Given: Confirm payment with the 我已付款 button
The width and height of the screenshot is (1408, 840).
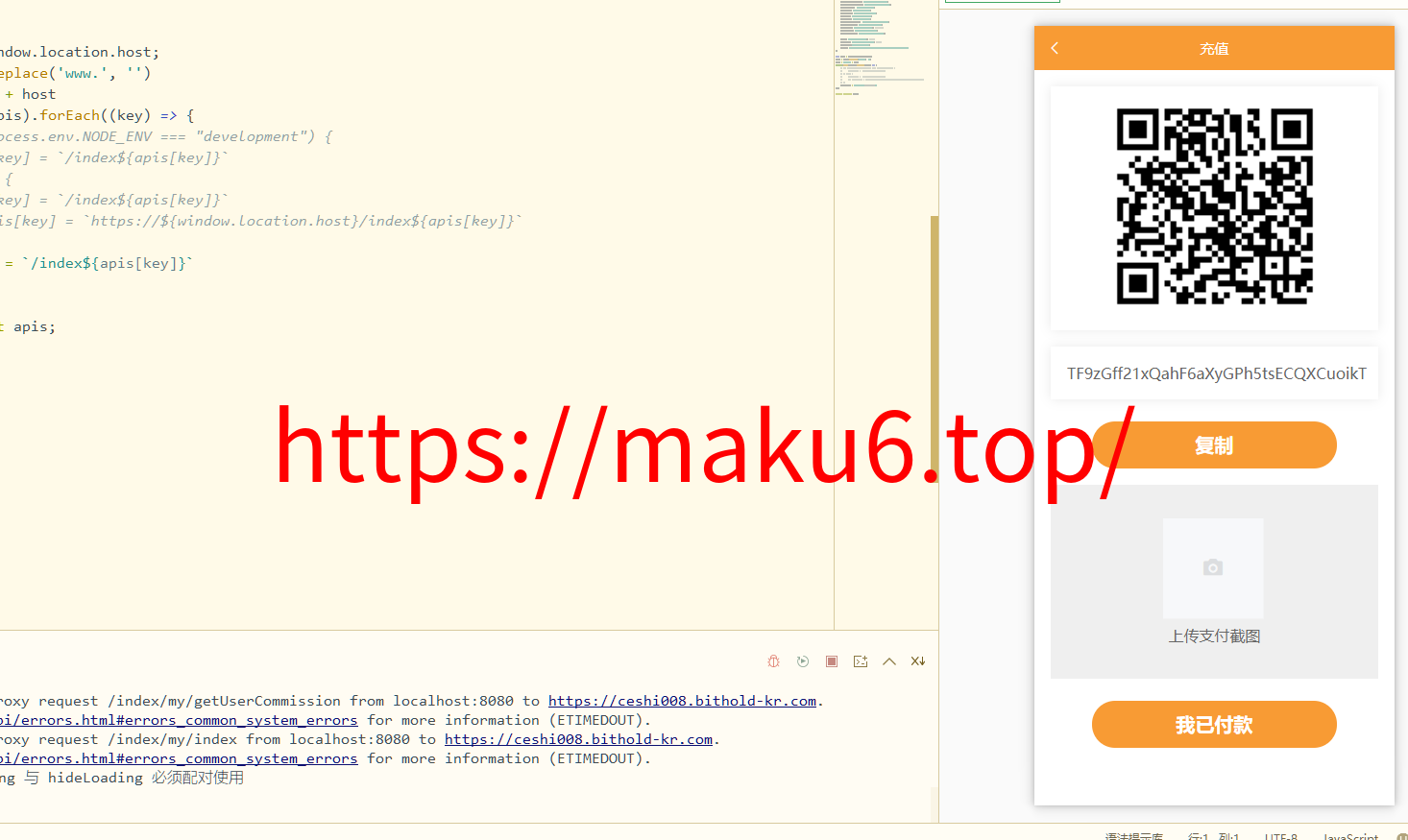Looking at the screenshot, I should 1214,724.
